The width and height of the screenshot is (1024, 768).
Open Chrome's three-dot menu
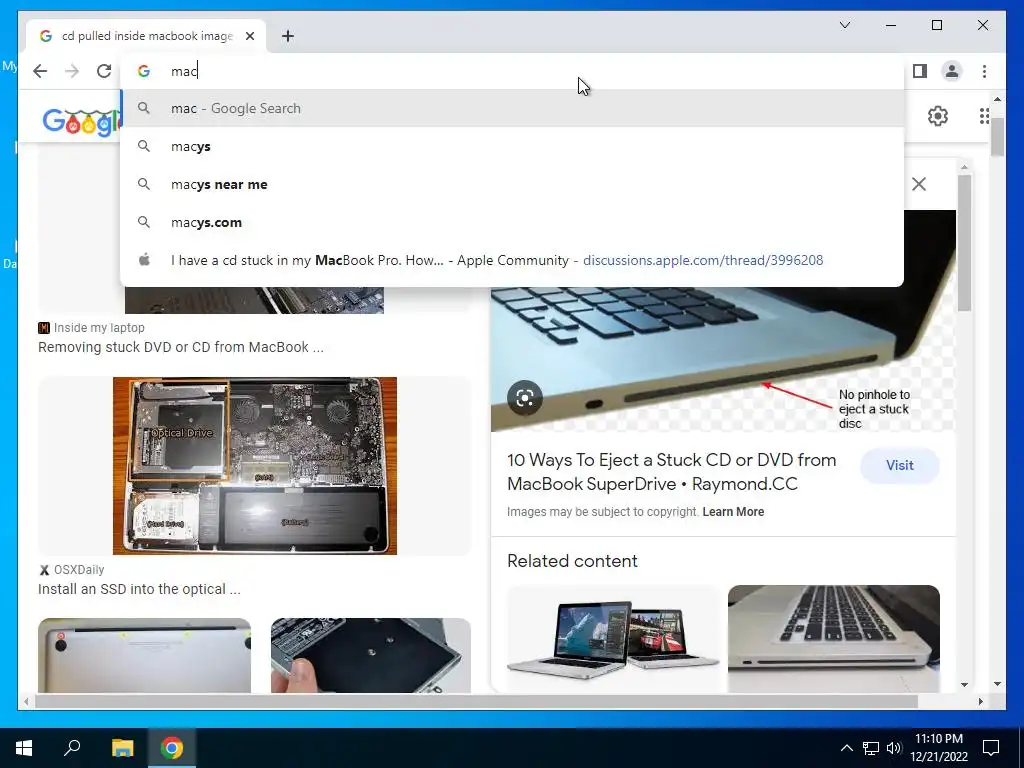(x=984, y=71)
